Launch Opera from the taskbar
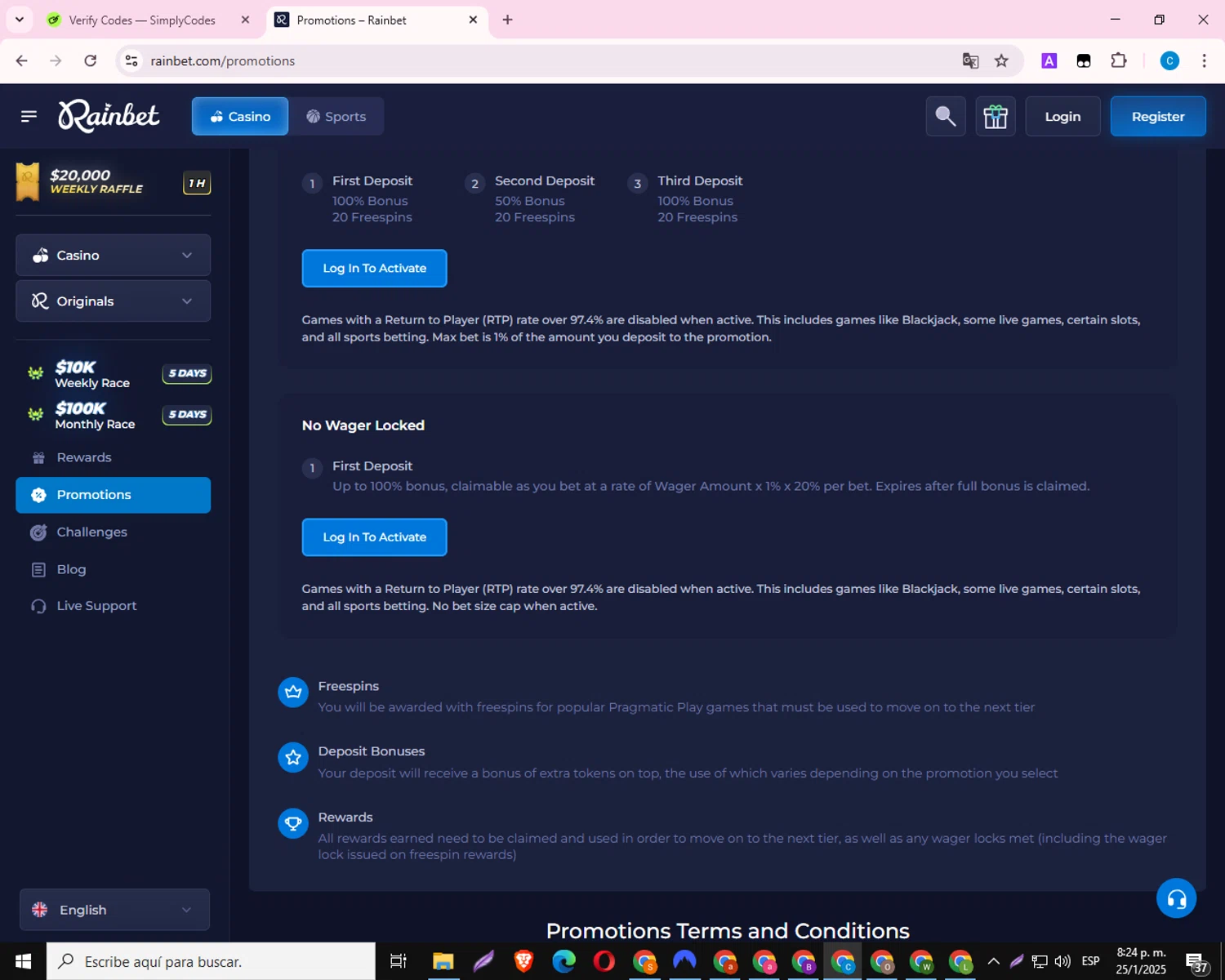 [604, 961]
